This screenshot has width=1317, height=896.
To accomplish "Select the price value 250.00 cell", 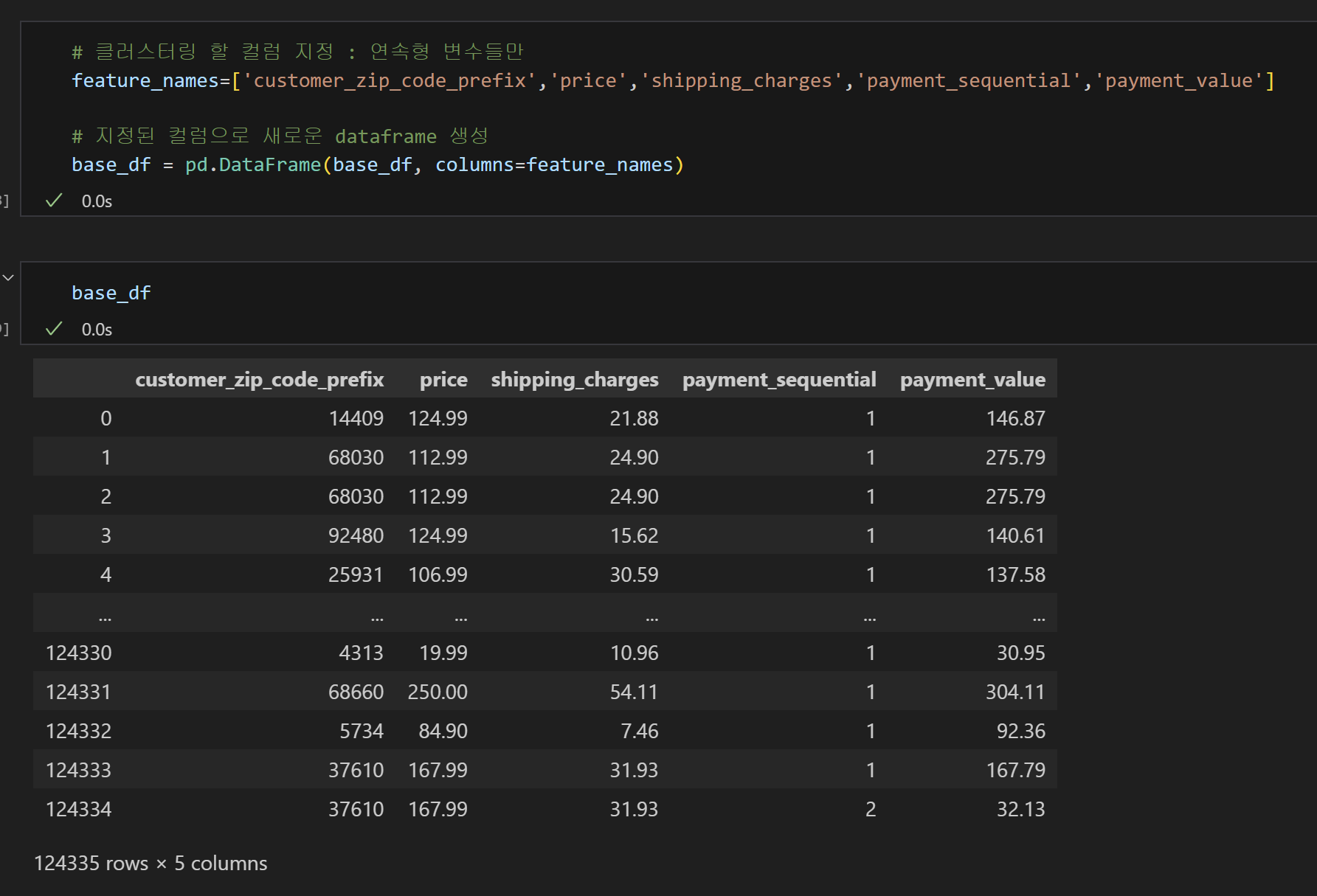I will coord(438,692).
